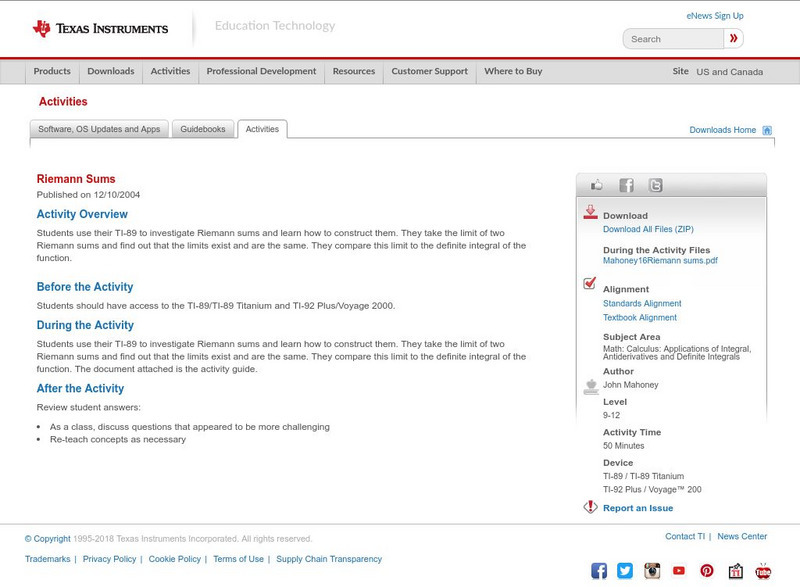Open TI's Instagram from the footer
Screen dimensions: 800x587
coord(651,570)
